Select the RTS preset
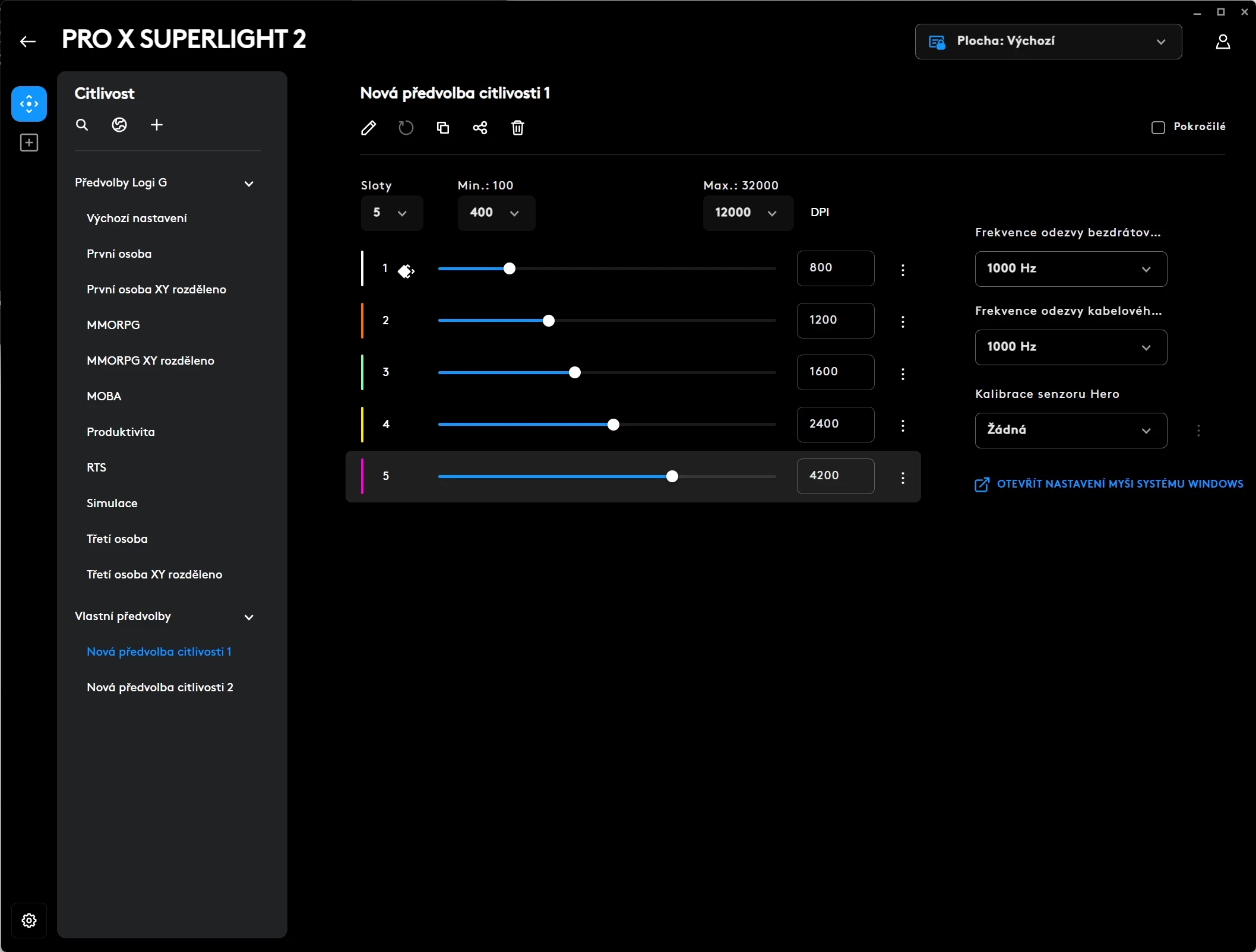Screen dimensions: 1256x952 coord(96,468)
